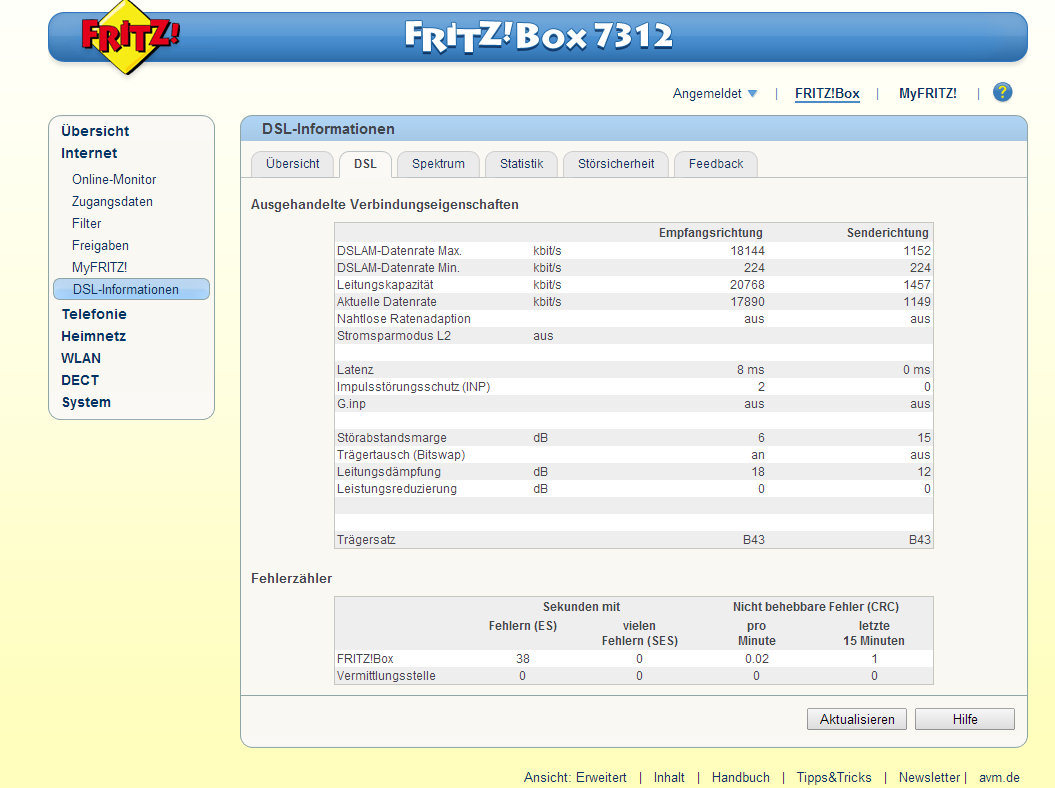Click the Aktuelle Datenrate row label
The image size is (1055, 788).
(386, 302)
